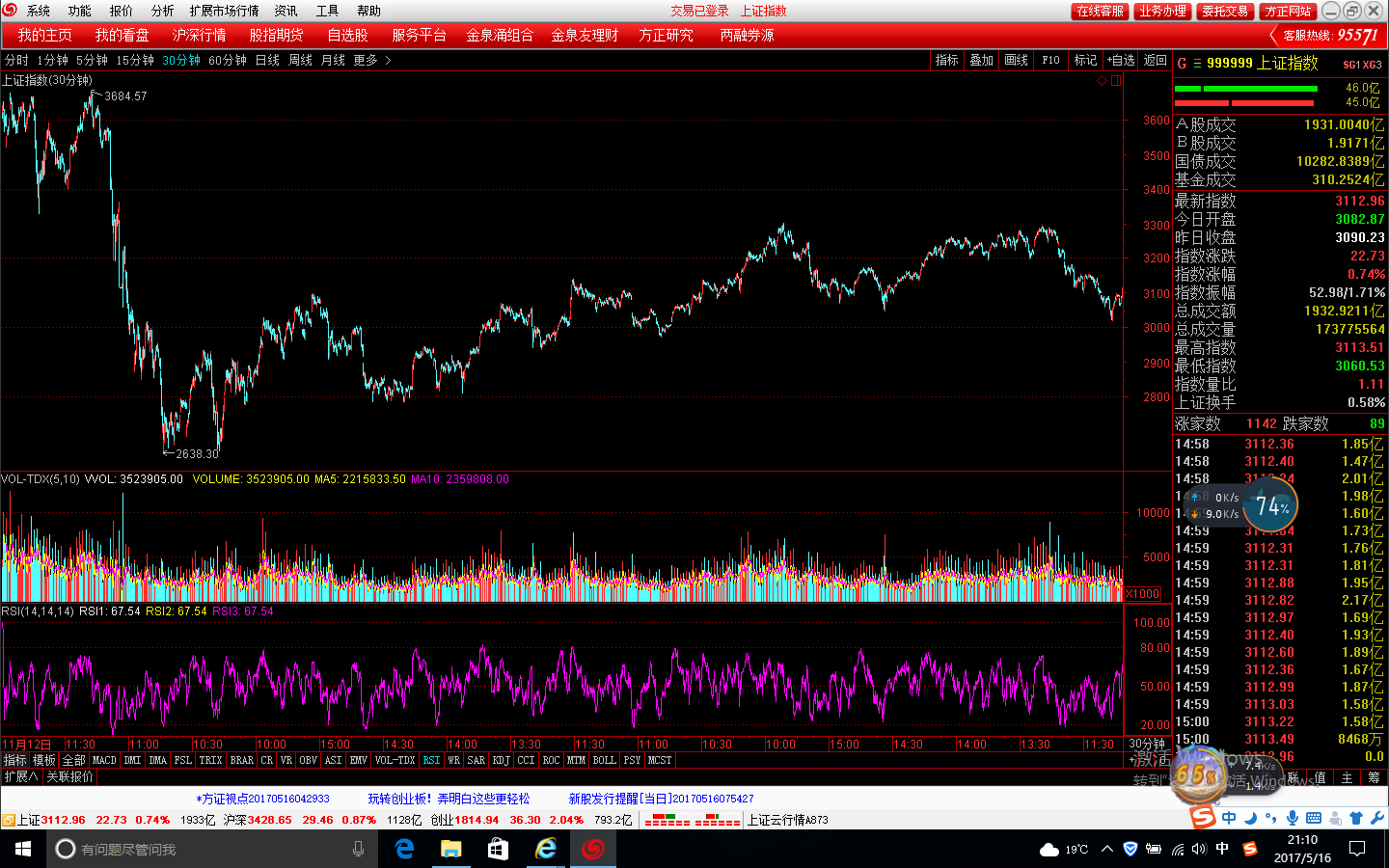Click the Wi-Fi network tray icon

click(1177, 850)
